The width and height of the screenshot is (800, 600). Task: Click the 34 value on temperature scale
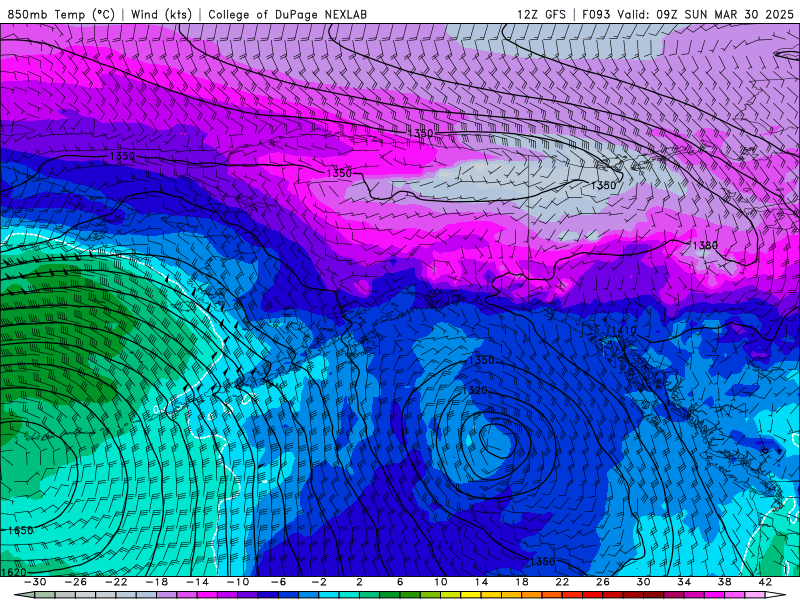click(684, 582)
